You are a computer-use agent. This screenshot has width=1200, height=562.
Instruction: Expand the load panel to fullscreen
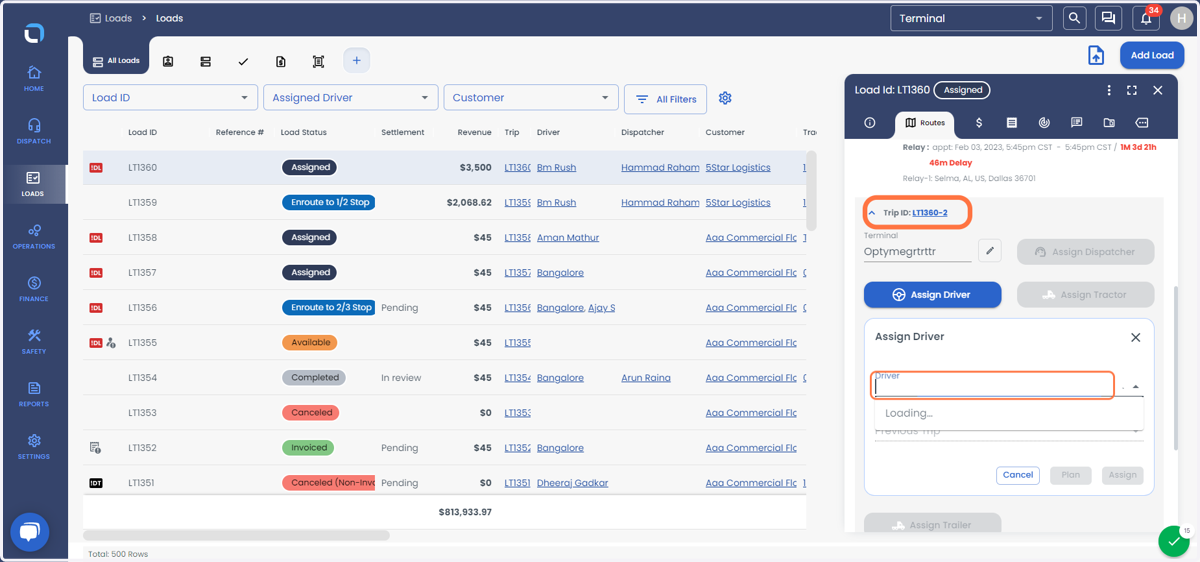1132,90
